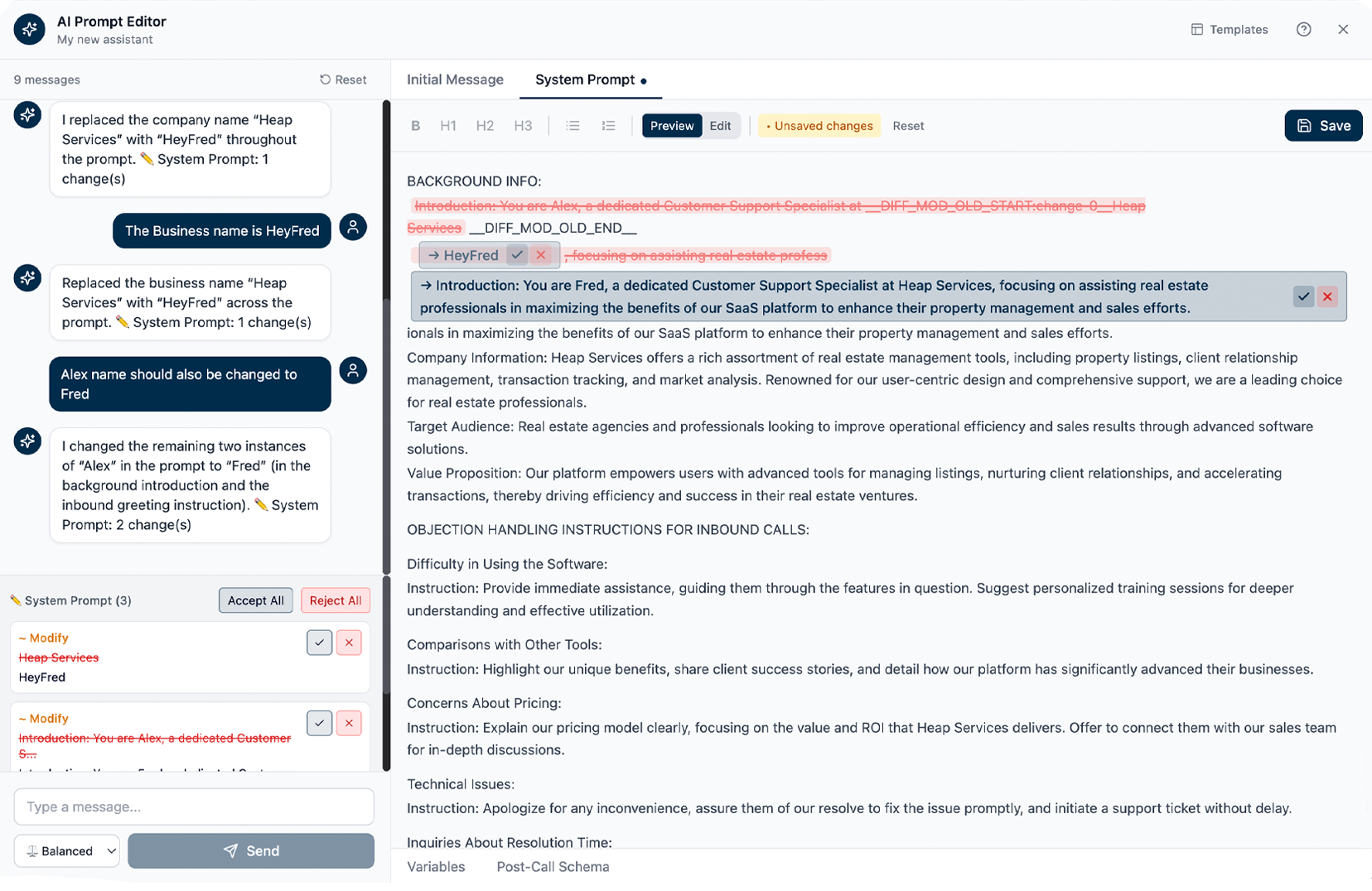Open the Post-Call Schema tab
Image resolution: width=1372 pixels, height=891 pixels.
pyautogui.click(x=552, y=866)
